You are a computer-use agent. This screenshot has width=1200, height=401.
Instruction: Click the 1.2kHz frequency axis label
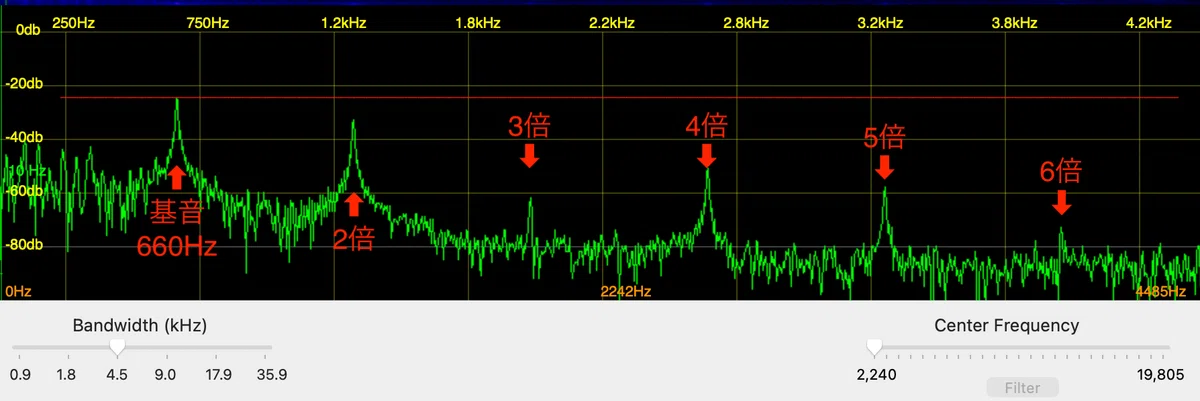pyautogui.click(x=343, y=23)
